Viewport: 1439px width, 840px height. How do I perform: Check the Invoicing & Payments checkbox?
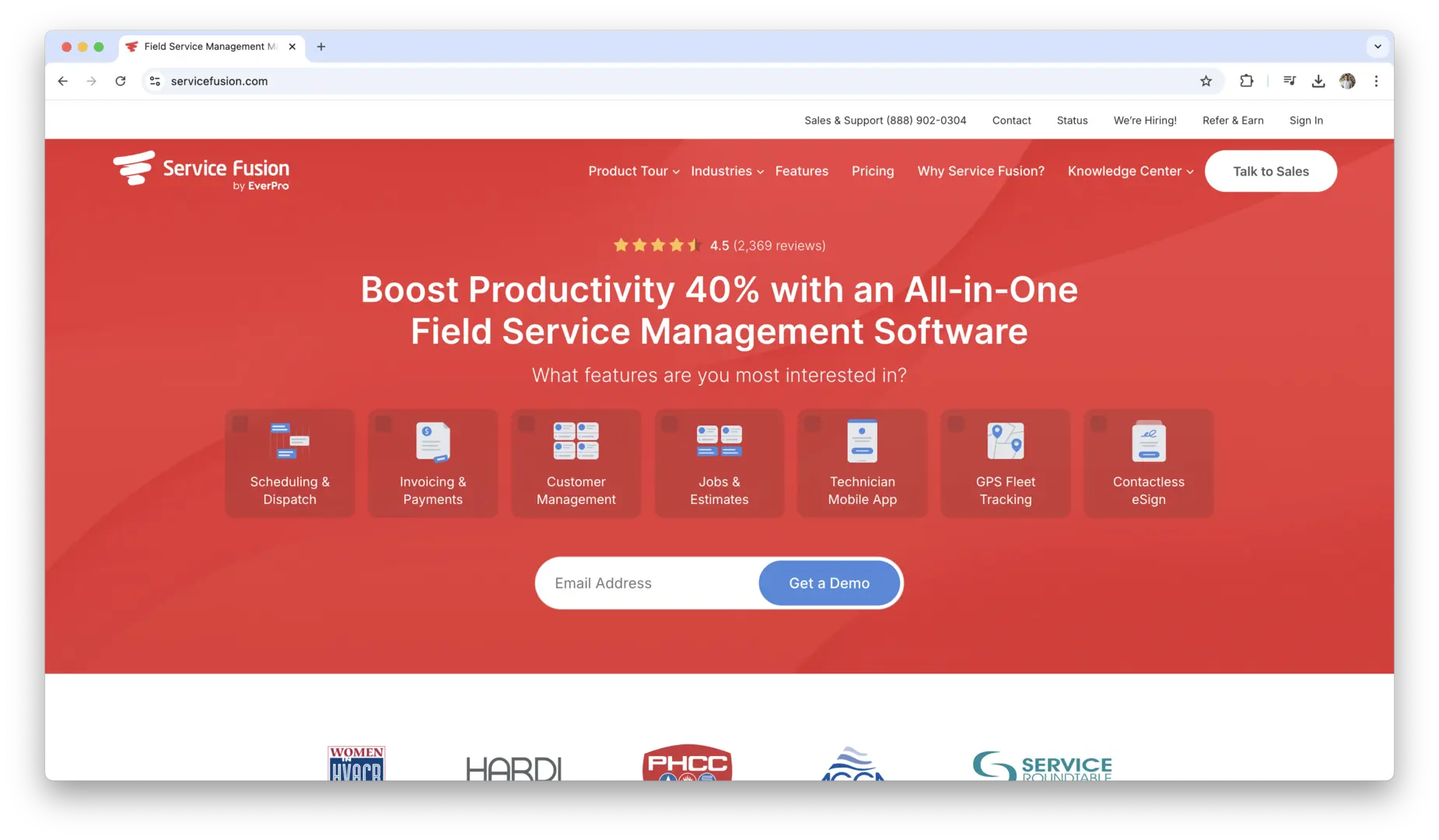click(x=383, y=424)
